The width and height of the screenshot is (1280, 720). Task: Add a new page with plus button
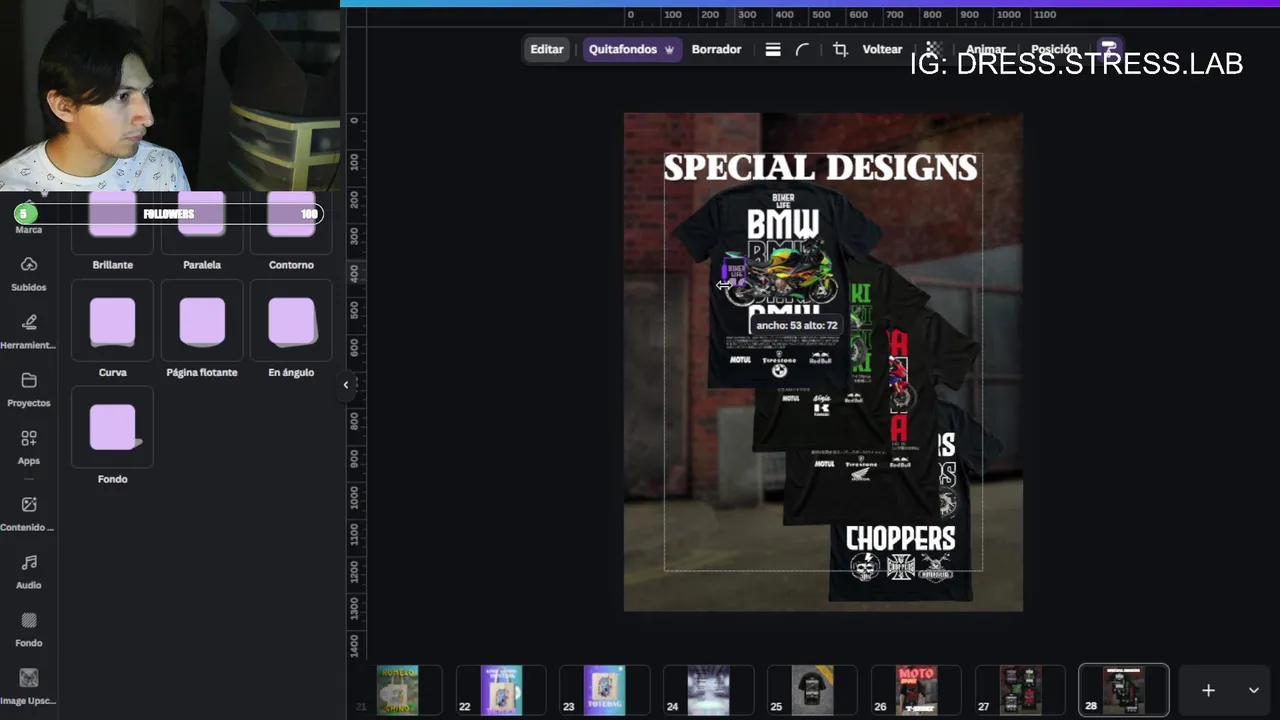1208,690
